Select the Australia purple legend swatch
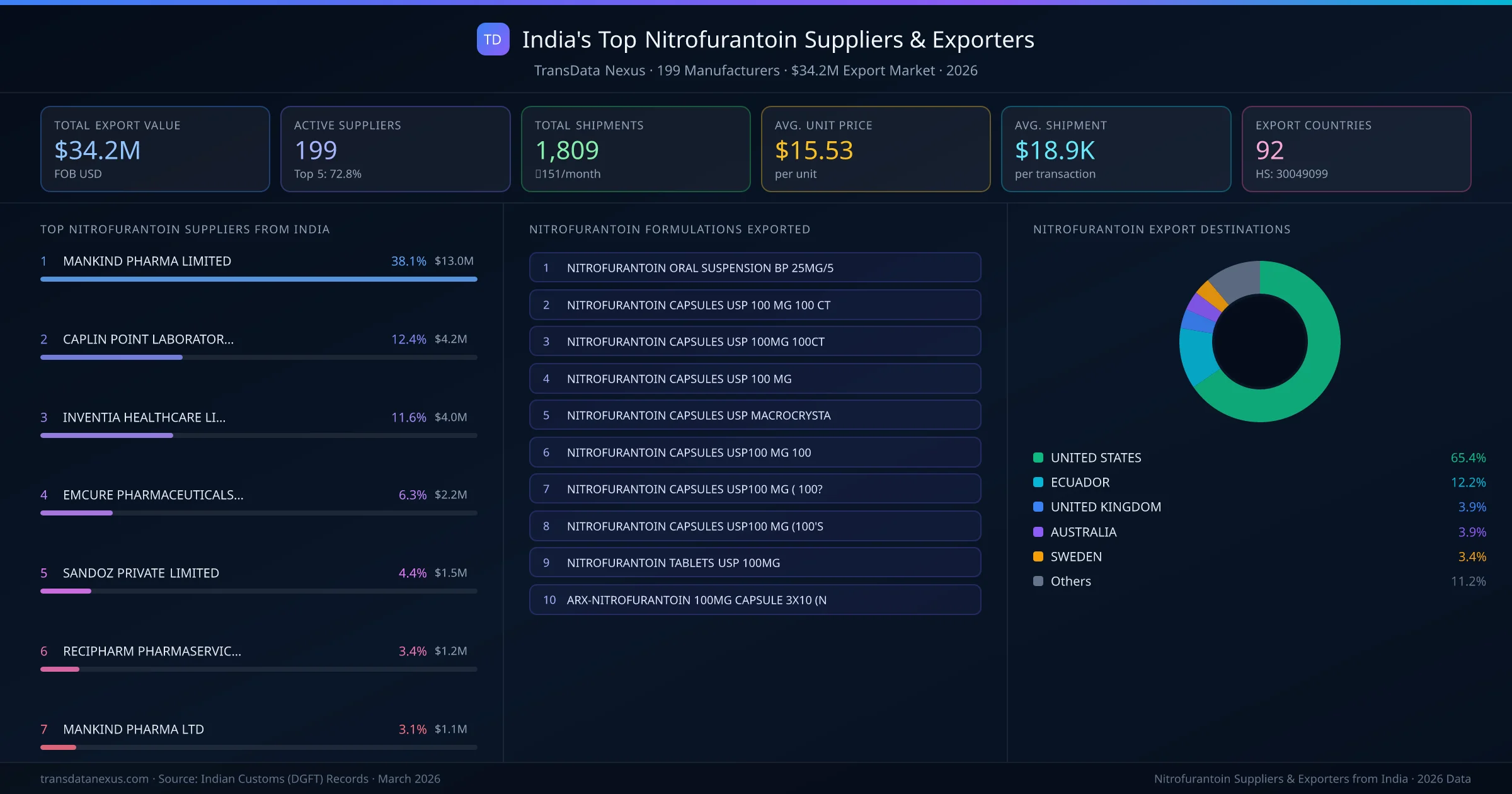Viewport: 1512px width, 794px height. click(x=1037, y=532)
